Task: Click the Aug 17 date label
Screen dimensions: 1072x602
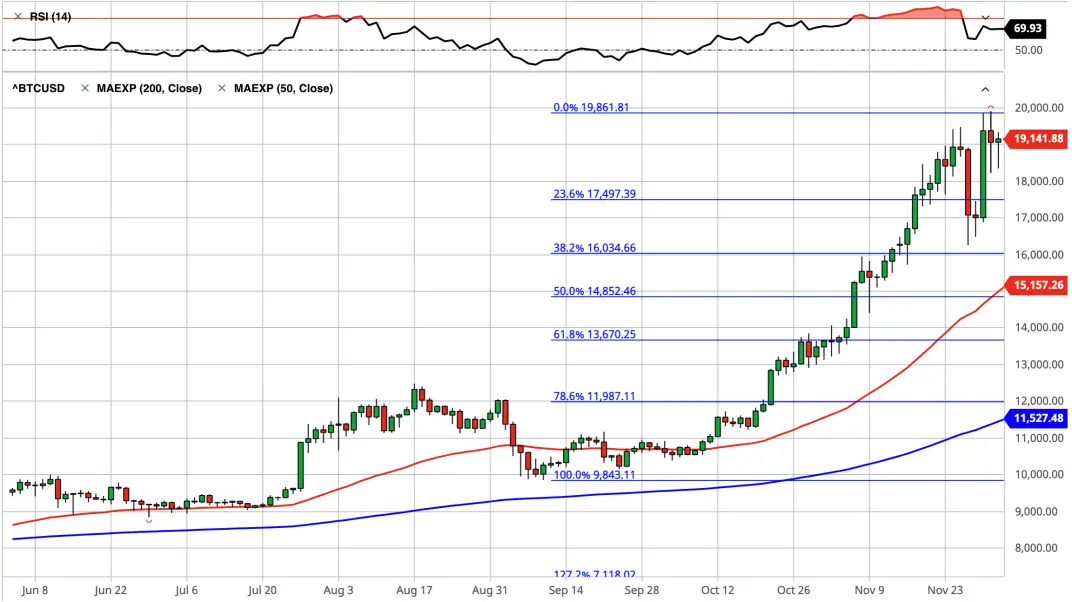Action: pyautogui.click(x=414, y=590)
